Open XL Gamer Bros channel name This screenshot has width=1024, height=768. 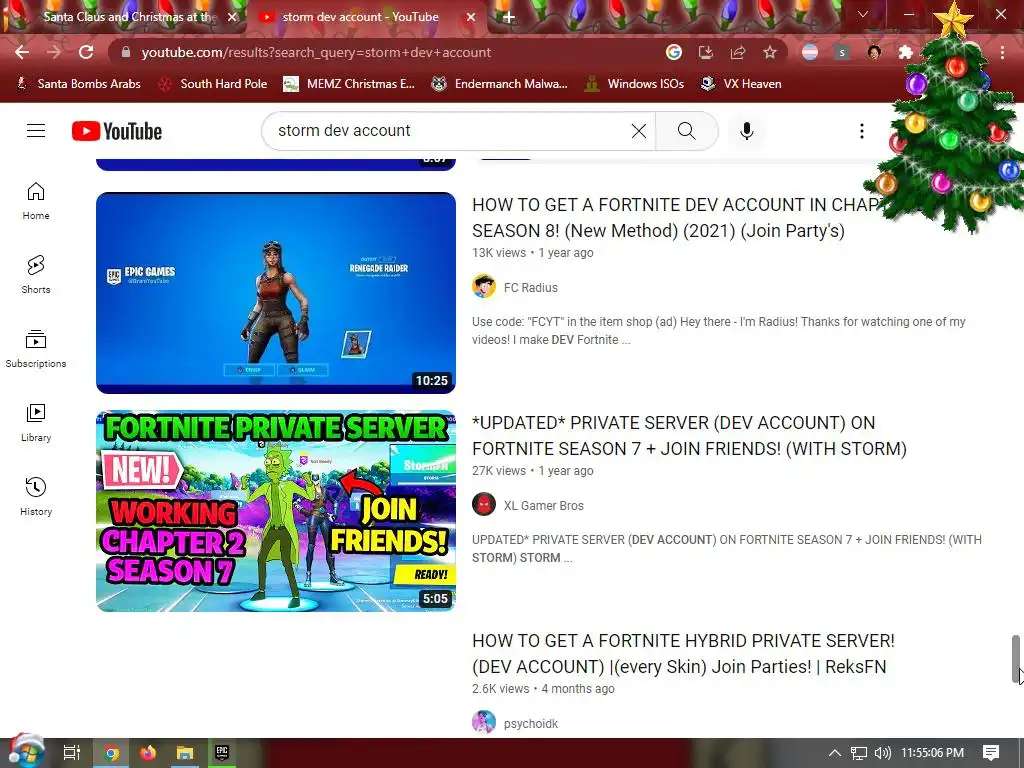tap(543, 505)
